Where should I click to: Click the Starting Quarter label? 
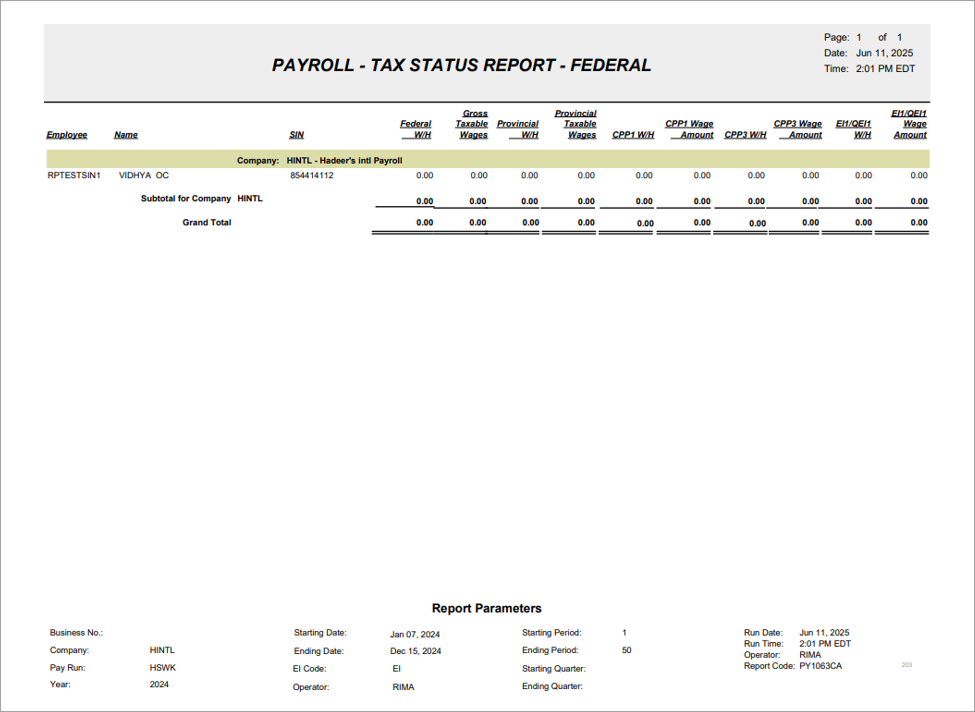pyautogui.click(x=554, y=668)
